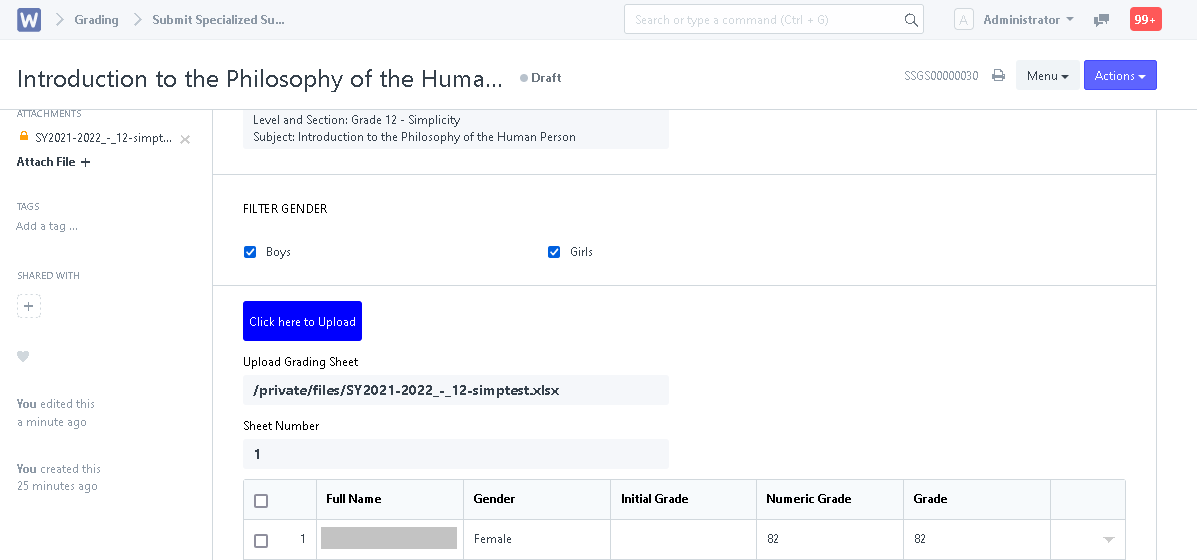
Task: Open the Menu dropdown
Action: [x=1047, y=76]
